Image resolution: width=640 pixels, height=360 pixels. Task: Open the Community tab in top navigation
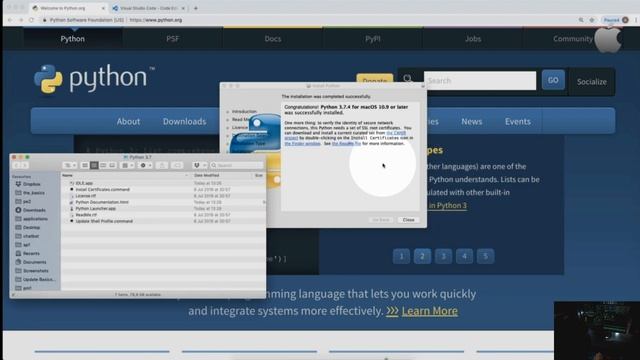(573, 39)
